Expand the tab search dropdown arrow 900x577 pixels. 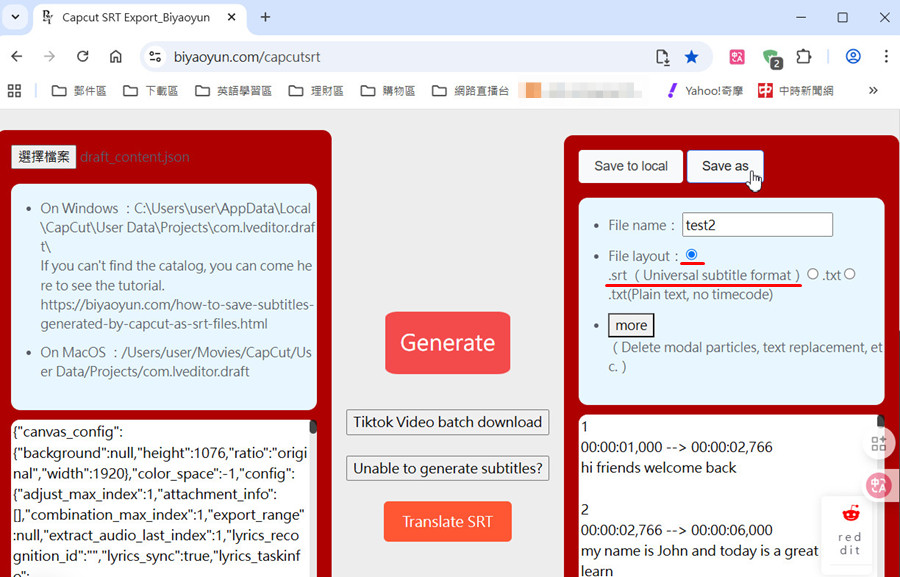(x=15, y=17)
